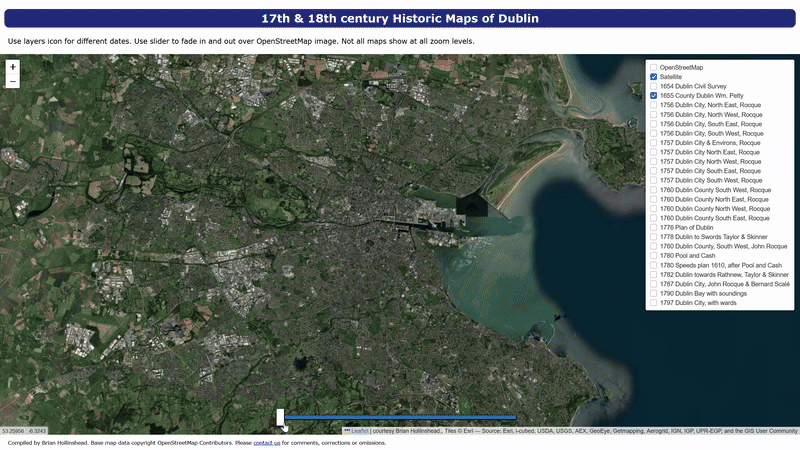
Task: Disable the 1655 County Dublin Wm. Petty layer
Action: click(654, 95)
